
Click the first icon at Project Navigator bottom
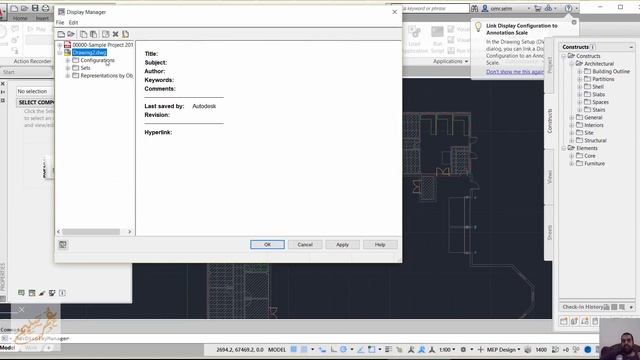click(564, 321)
